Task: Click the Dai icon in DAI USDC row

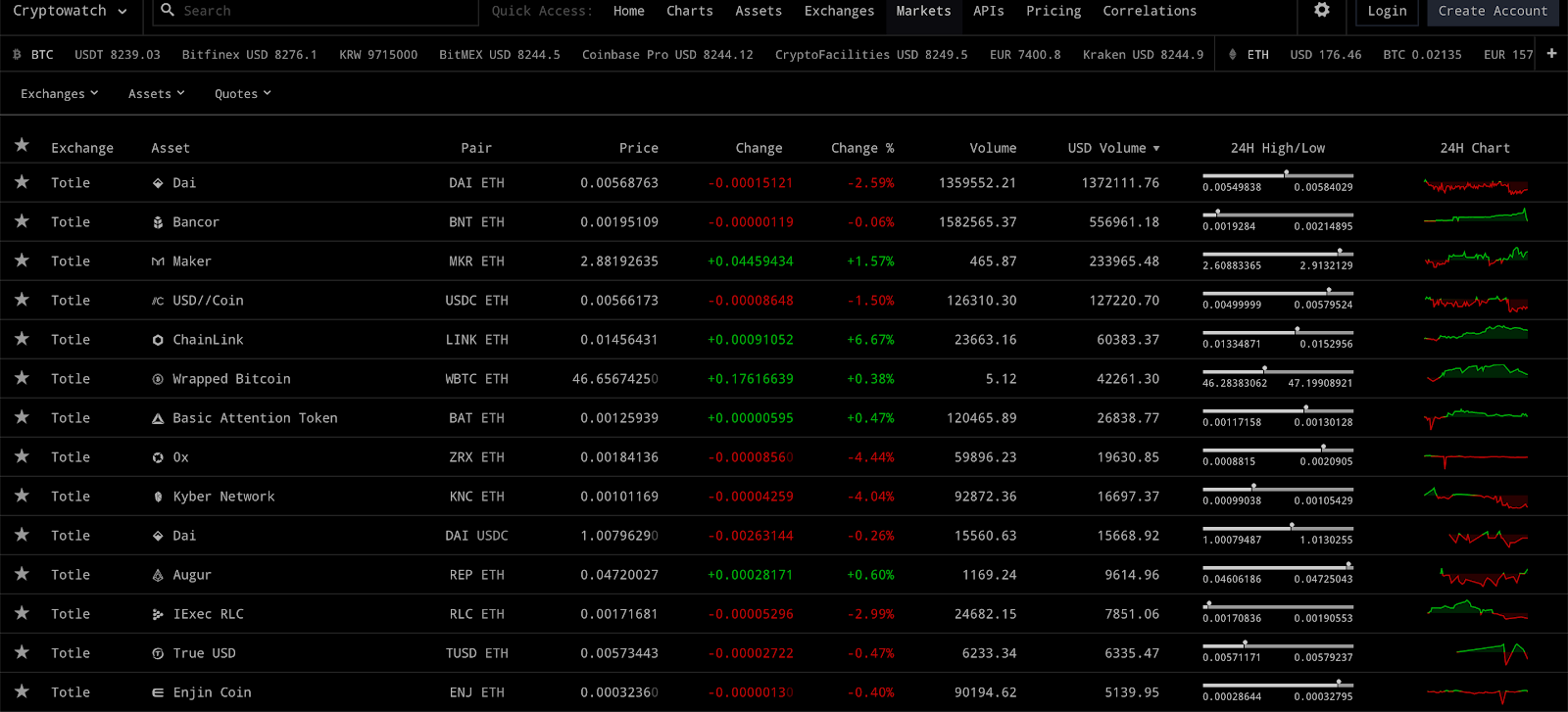Action: pyautogui.click(x=158, y=536)
